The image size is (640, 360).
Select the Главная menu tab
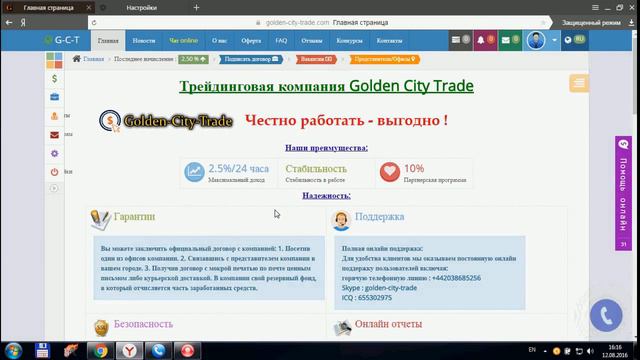(108, 40)
